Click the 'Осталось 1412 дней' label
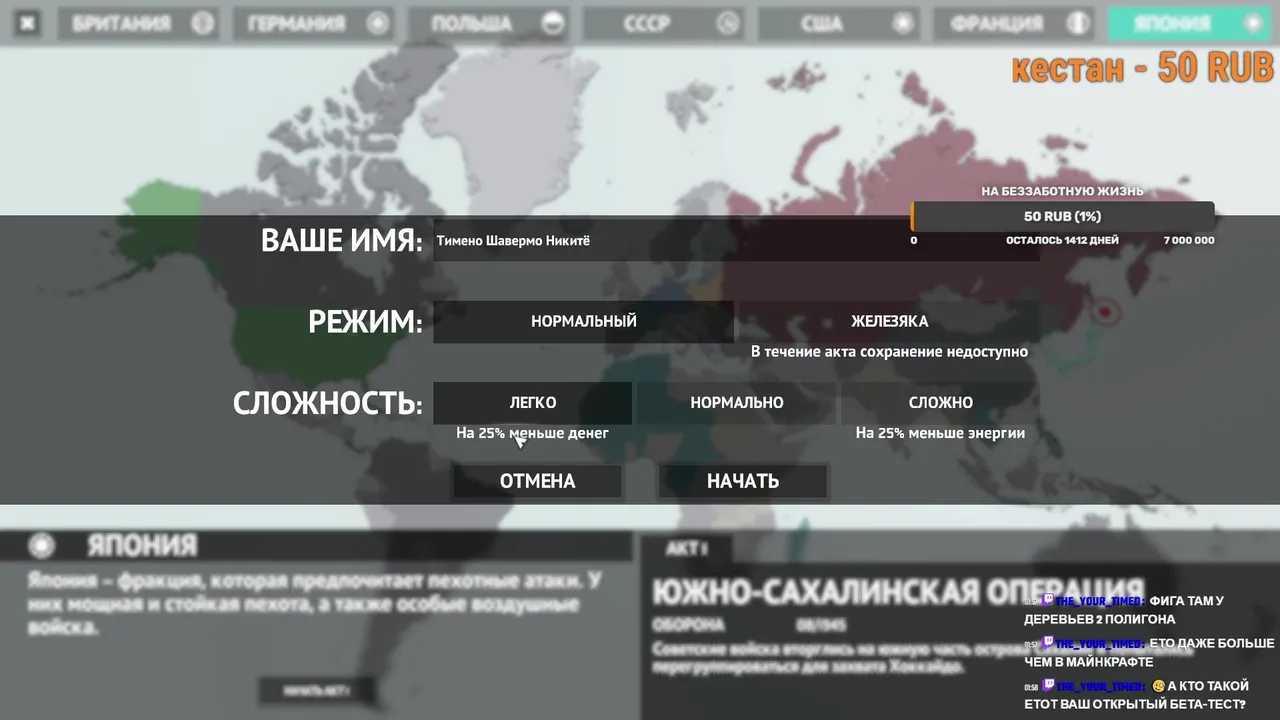 pyautogui.click(x=1062, y=240)
